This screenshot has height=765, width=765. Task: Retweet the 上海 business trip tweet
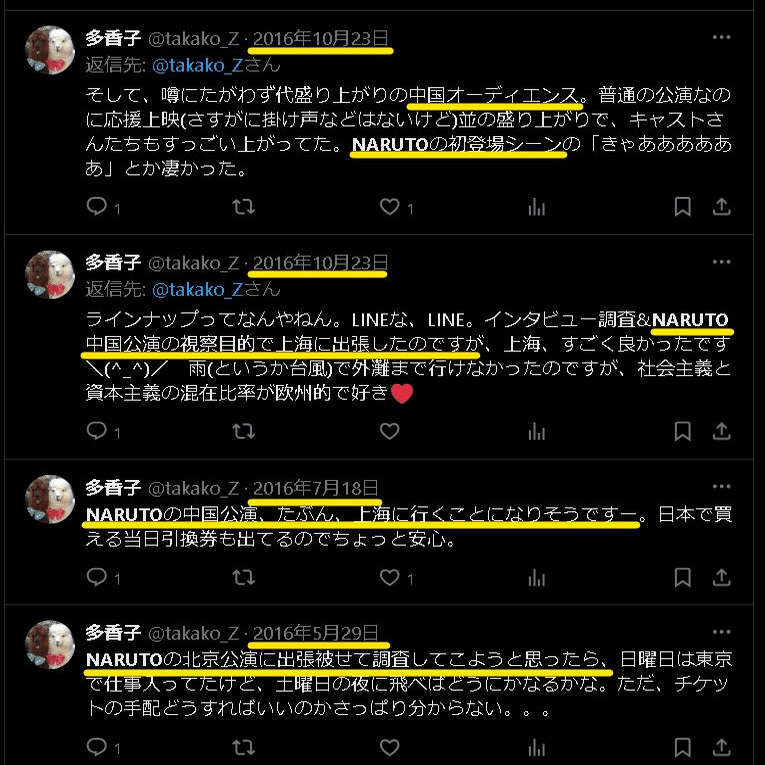click(x=243, y=431)
